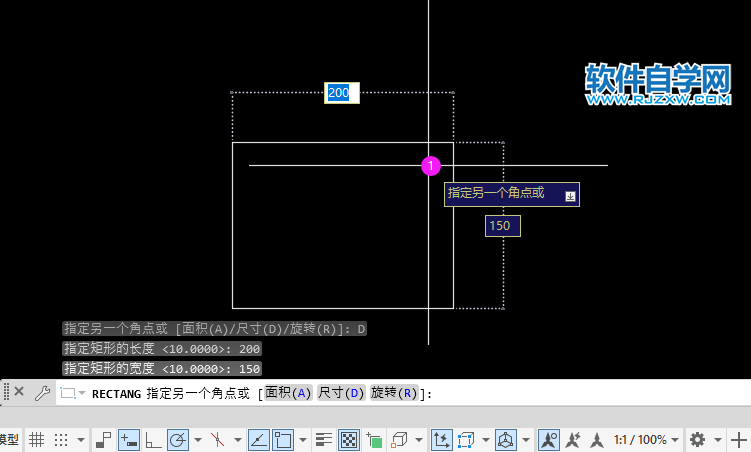Open snap mode settings dropdown arrow
This screenshot has height=452, width=751.
(81, 440)
